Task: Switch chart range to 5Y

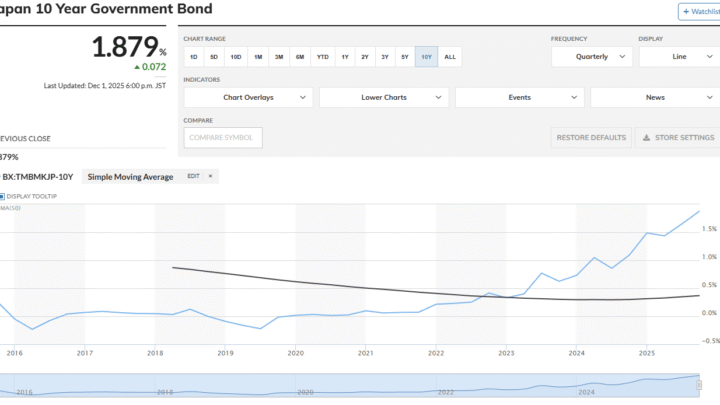Action: click(406, 57)
